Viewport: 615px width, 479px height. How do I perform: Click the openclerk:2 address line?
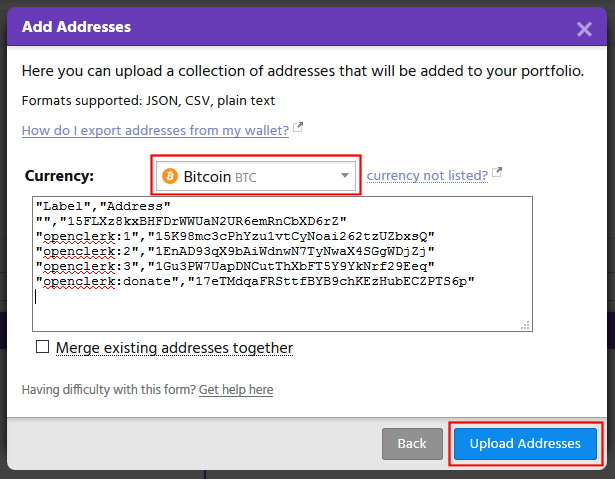[234, 250]
